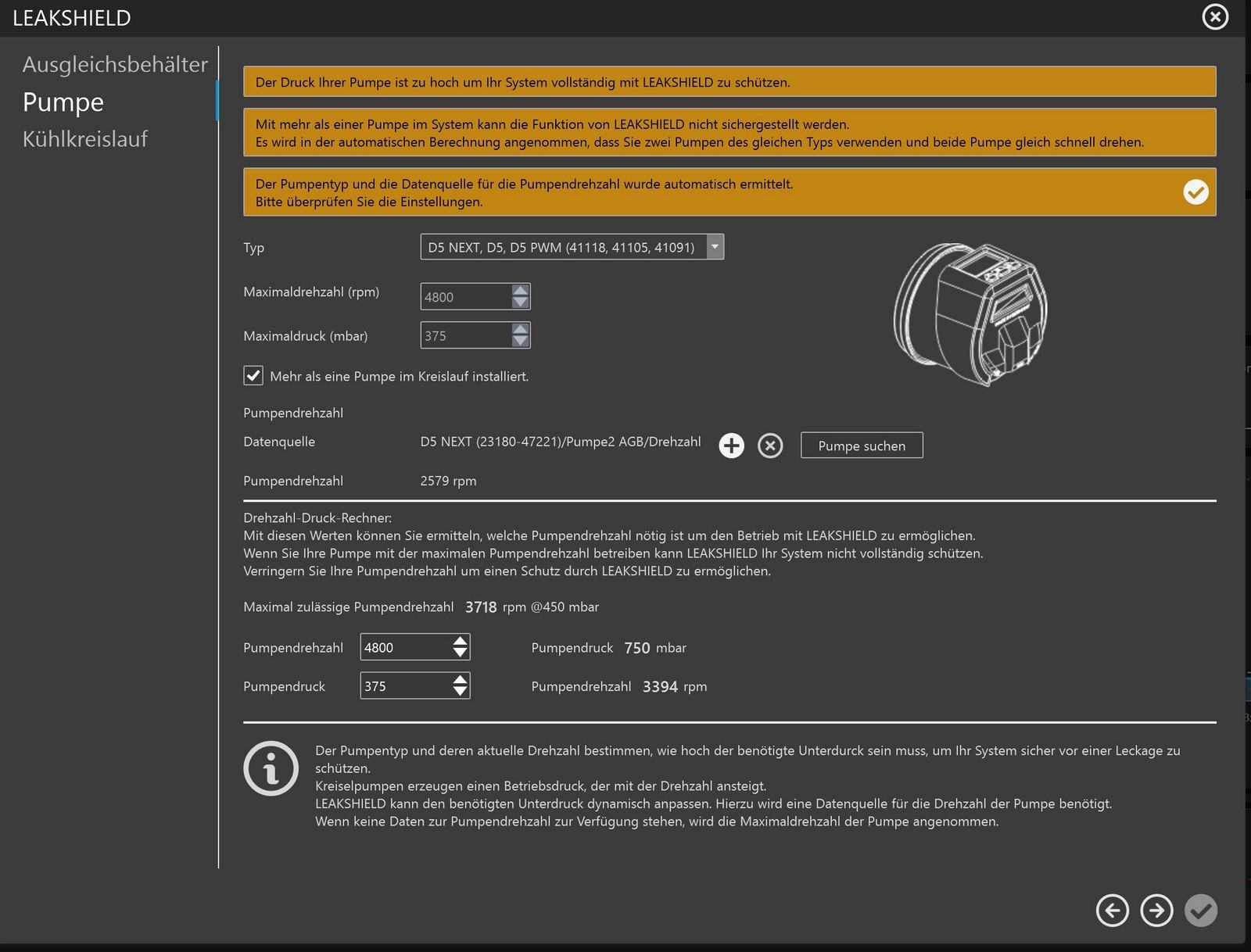
Task: Click the 2579 rpm value
Action: [448, 481]
